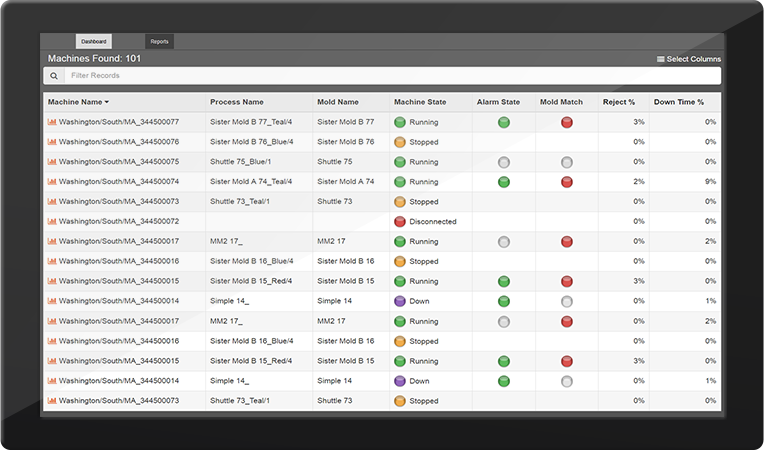Image resolution: width=764 pixels, height=450 pixels.
Task: Click the 3% Reject value for MA_344500077
Action: click(639, 122)
